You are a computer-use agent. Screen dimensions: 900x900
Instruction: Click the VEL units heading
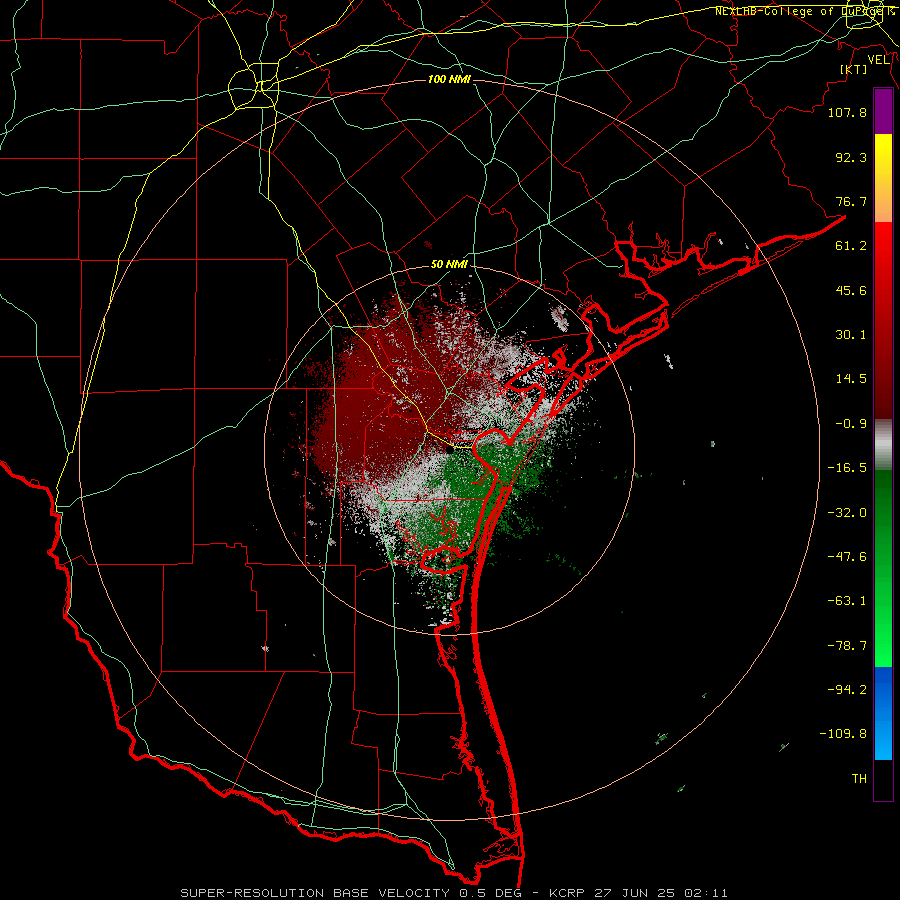878,60
